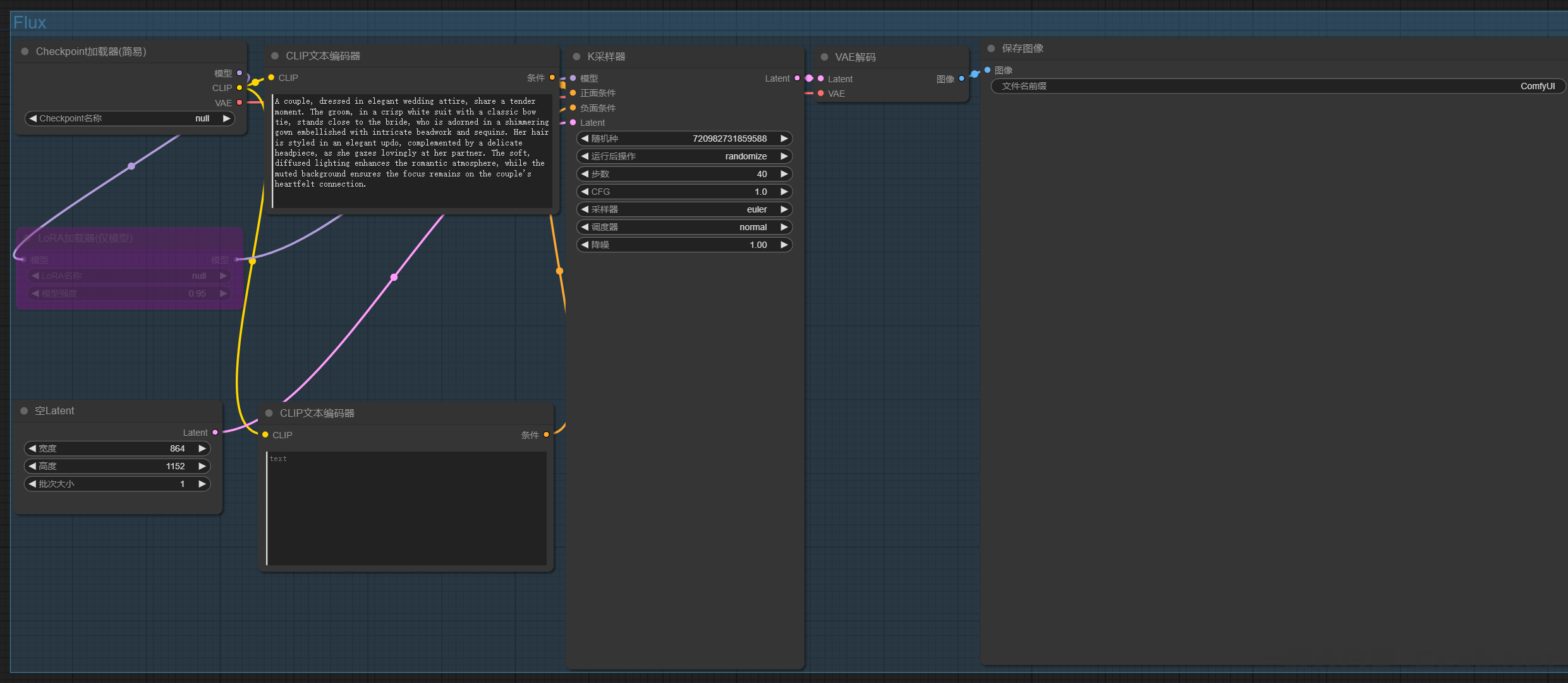The width and height of the screenshot is (1568, 683).
Task: Decrease 高度 height 1152 with left arrow
Action: [32, 466]
